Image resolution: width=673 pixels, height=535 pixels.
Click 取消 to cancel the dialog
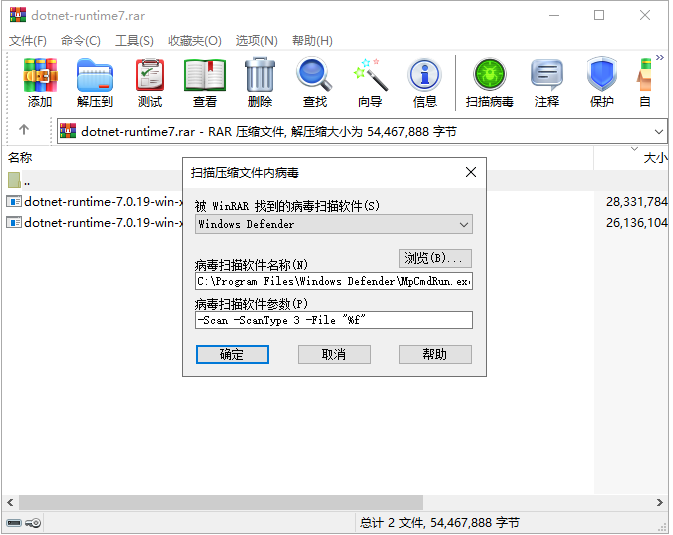pos(334,354)
